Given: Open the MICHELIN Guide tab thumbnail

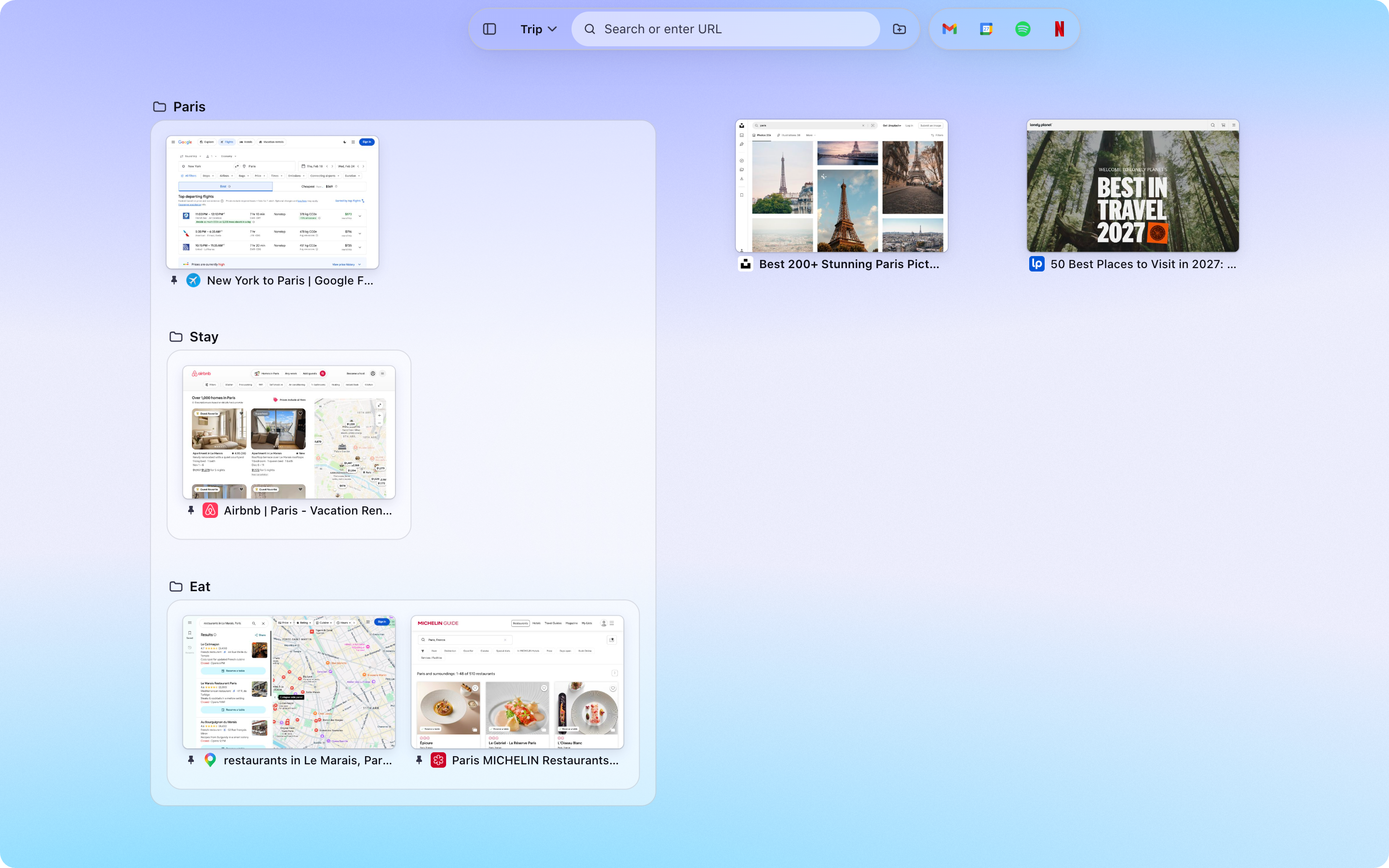Looking at the screenshot, I should tap(517, 682).
